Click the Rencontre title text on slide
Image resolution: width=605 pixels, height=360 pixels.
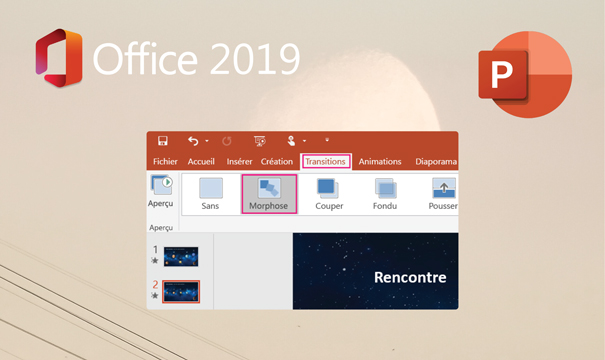(x=410, y=277)
